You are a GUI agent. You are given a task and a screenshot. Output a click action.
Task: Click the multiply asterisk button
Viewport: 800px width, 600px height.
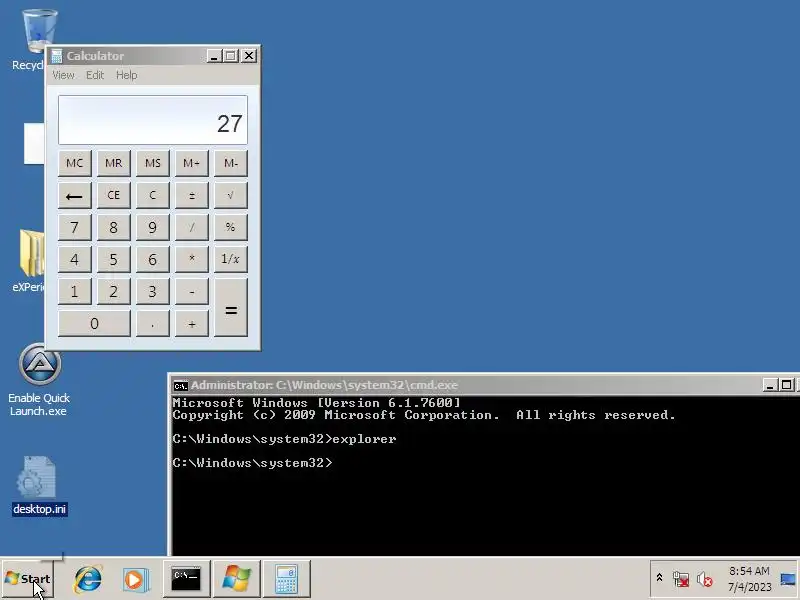pos(192,260)
